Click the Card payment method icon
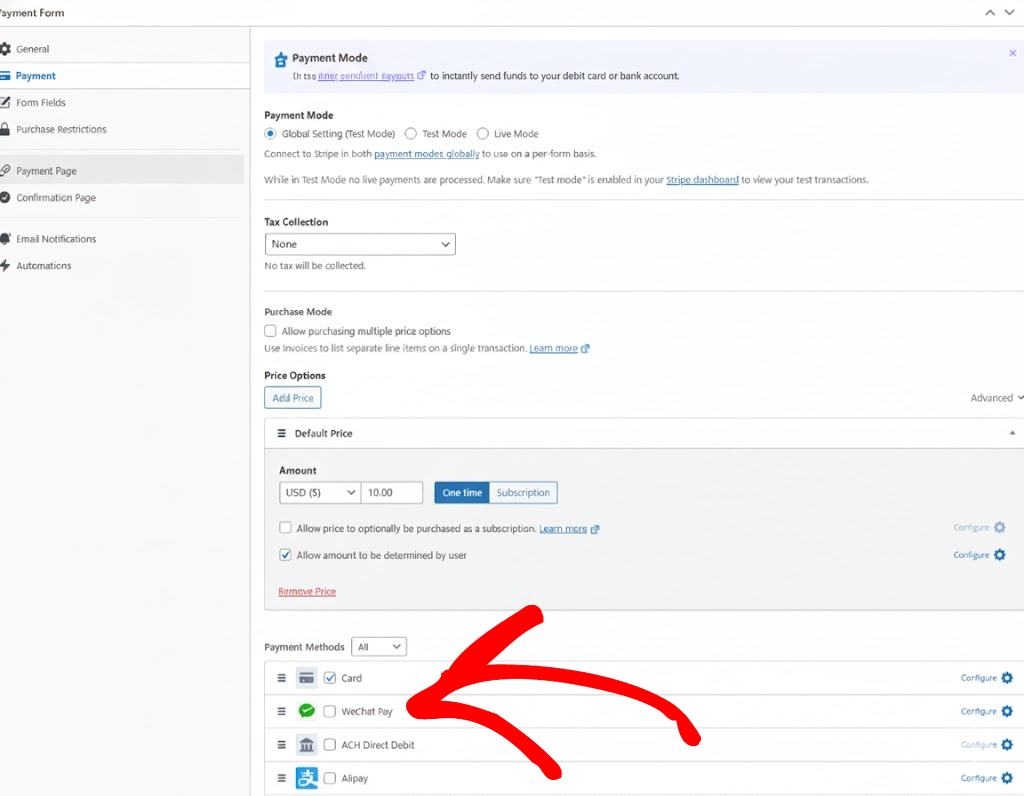 click(x=307, y=678)
